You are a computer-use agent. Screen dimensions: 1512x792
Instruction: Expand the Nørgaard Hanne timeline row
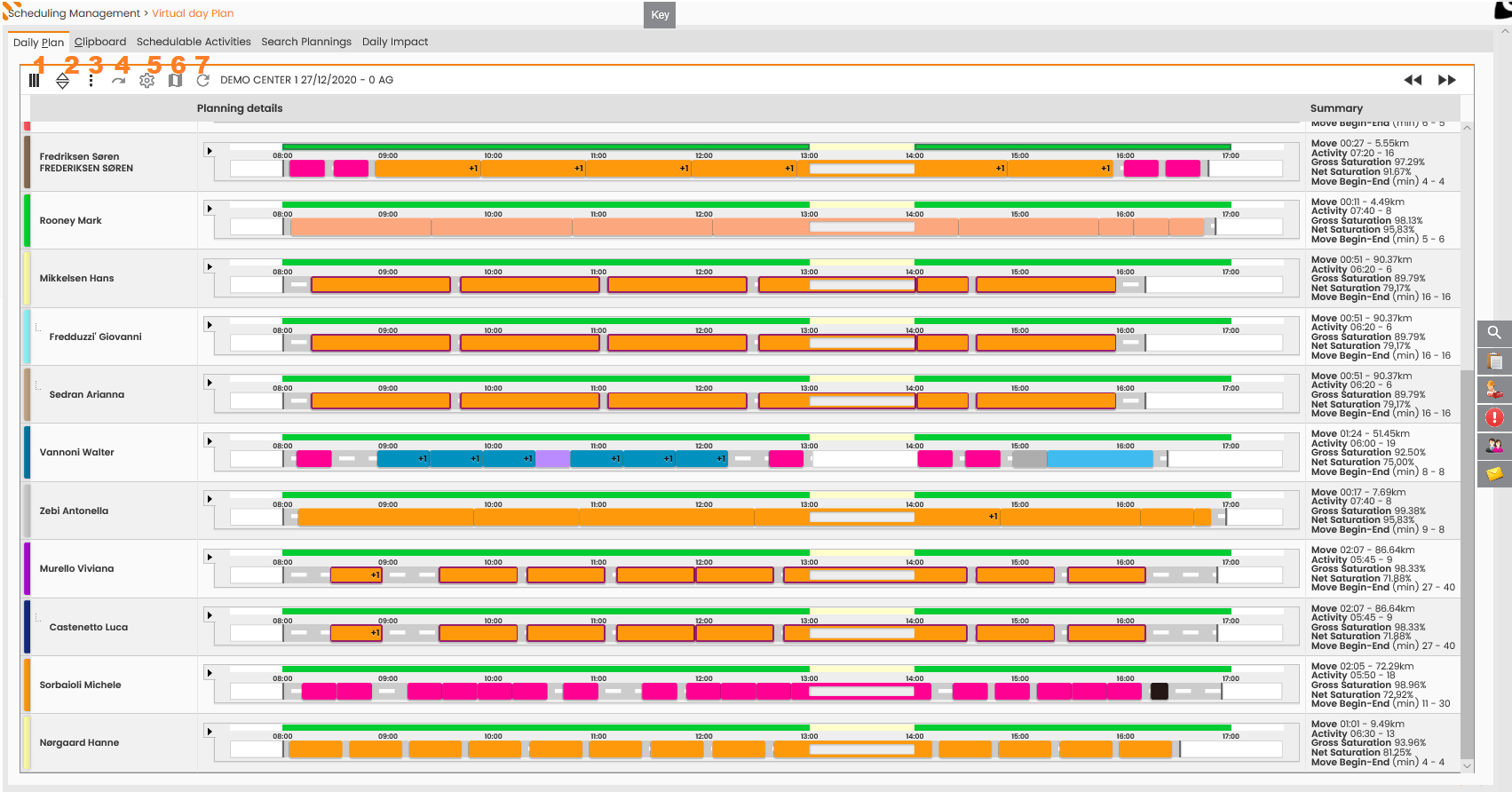[x=210, y=732]
